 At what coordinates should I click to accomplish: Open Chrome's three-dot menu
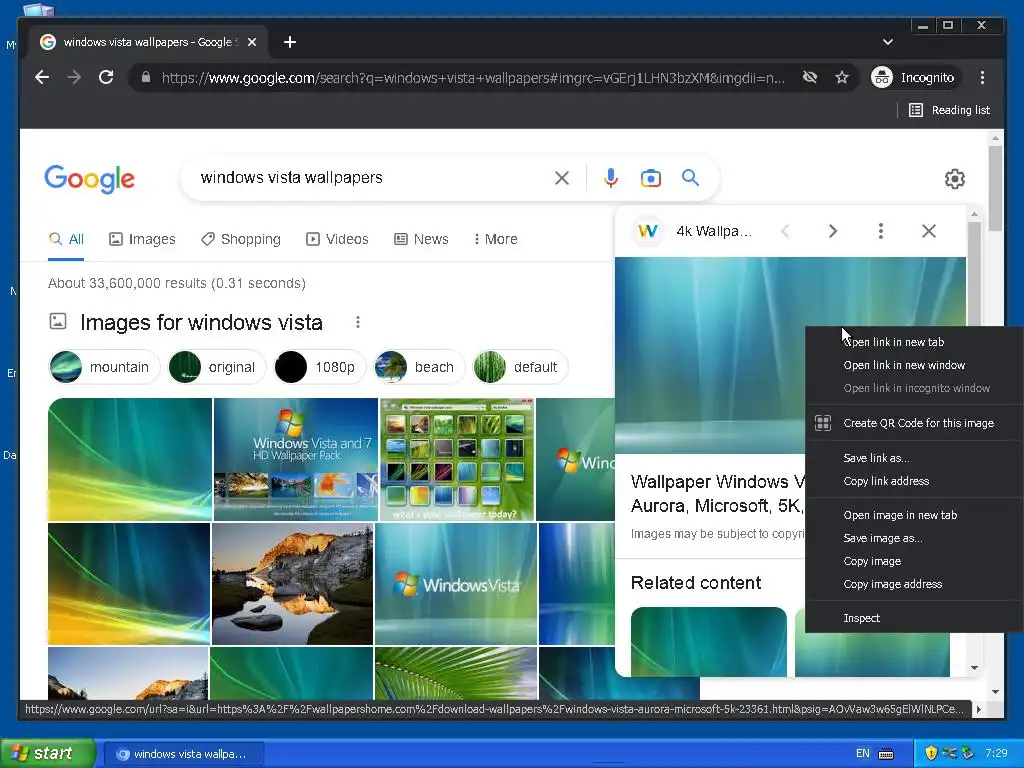click(x=982, y=78)
